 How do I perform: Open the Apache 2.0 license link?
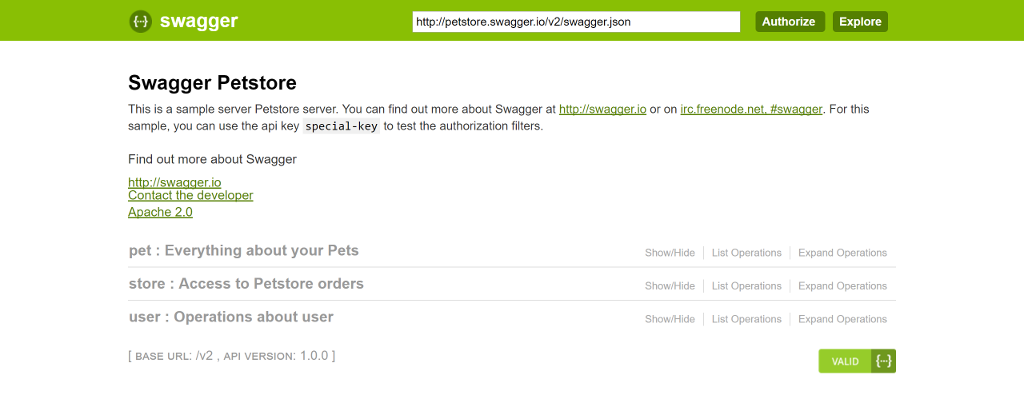point(160,212)
